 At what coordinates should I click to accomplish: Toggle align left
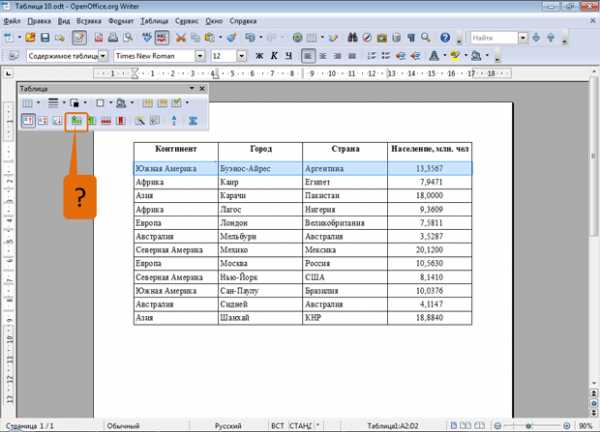[x=308, y=56]
